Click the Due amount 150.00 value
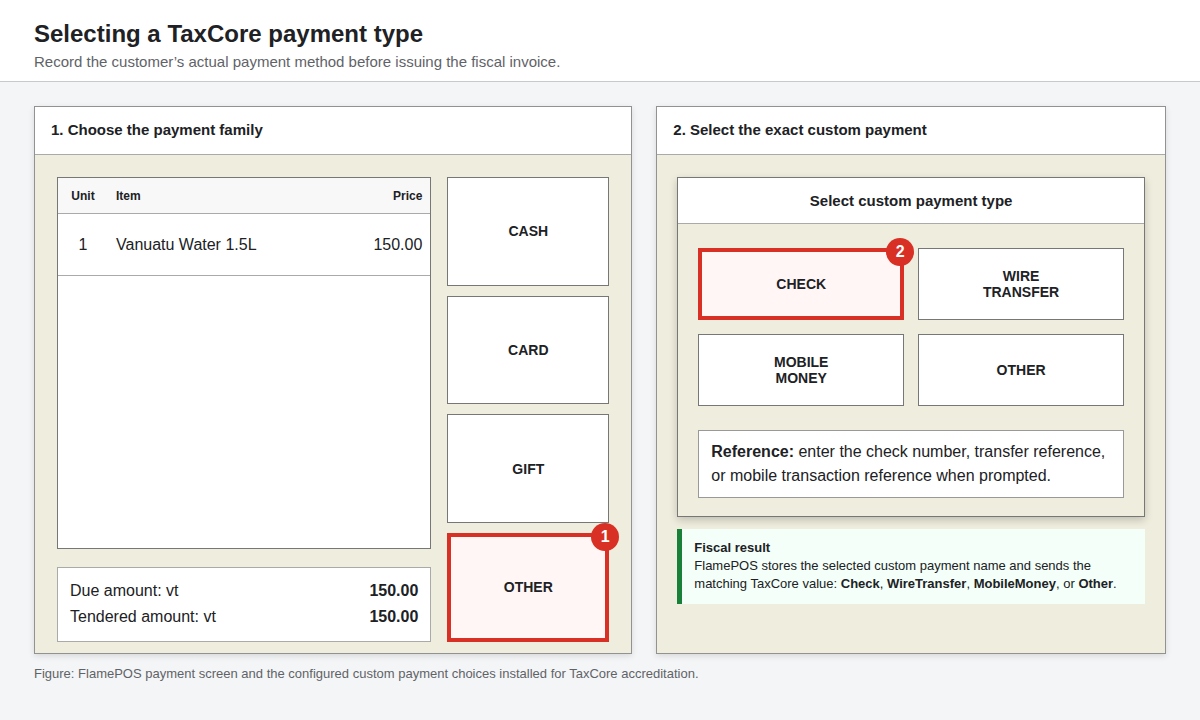This screenshot has width=1200, height=720. point(394,591)
